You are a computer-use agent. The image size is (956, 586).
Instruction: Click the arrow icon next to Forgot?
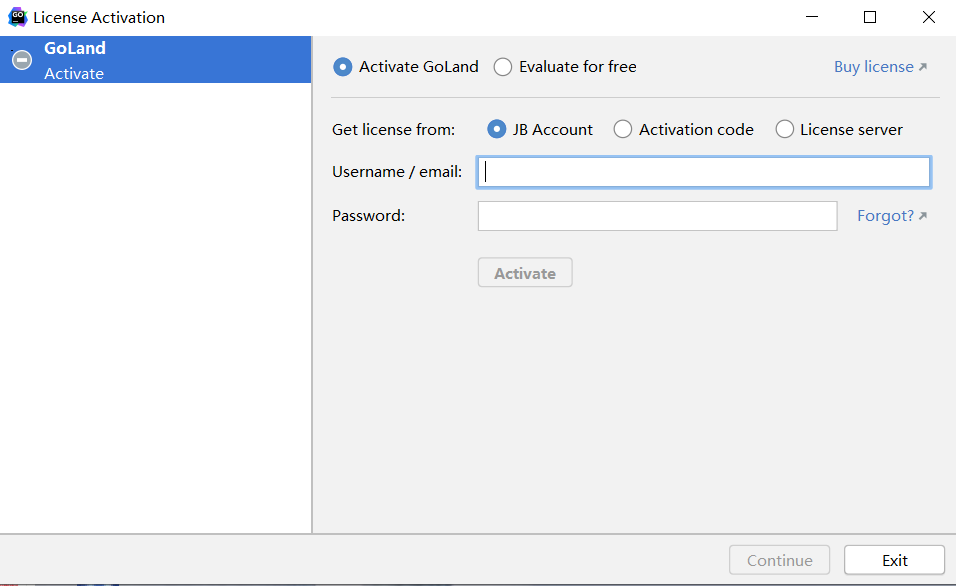(923, 216)
